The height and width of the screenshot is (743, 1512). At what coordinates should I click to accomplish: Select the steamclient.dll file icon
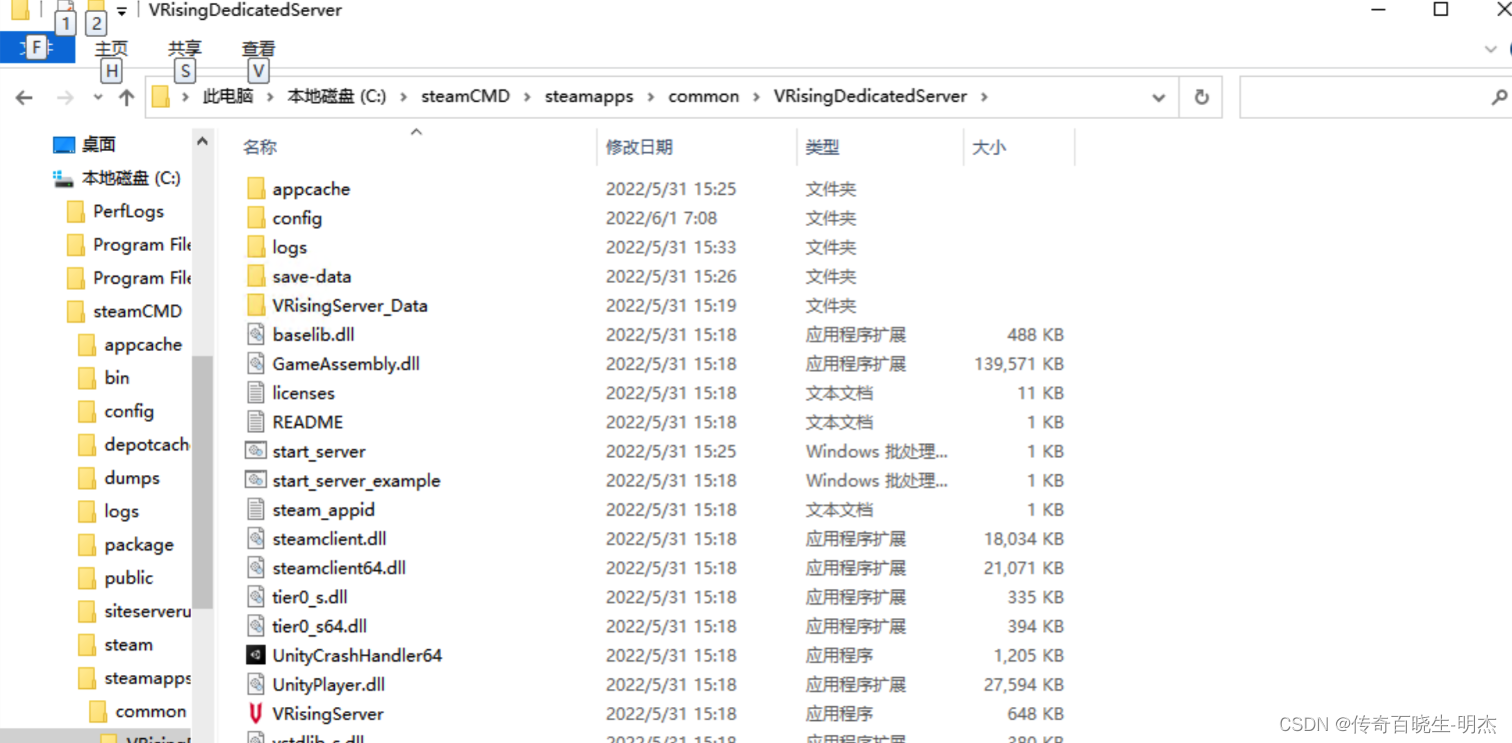click(256, 538)
